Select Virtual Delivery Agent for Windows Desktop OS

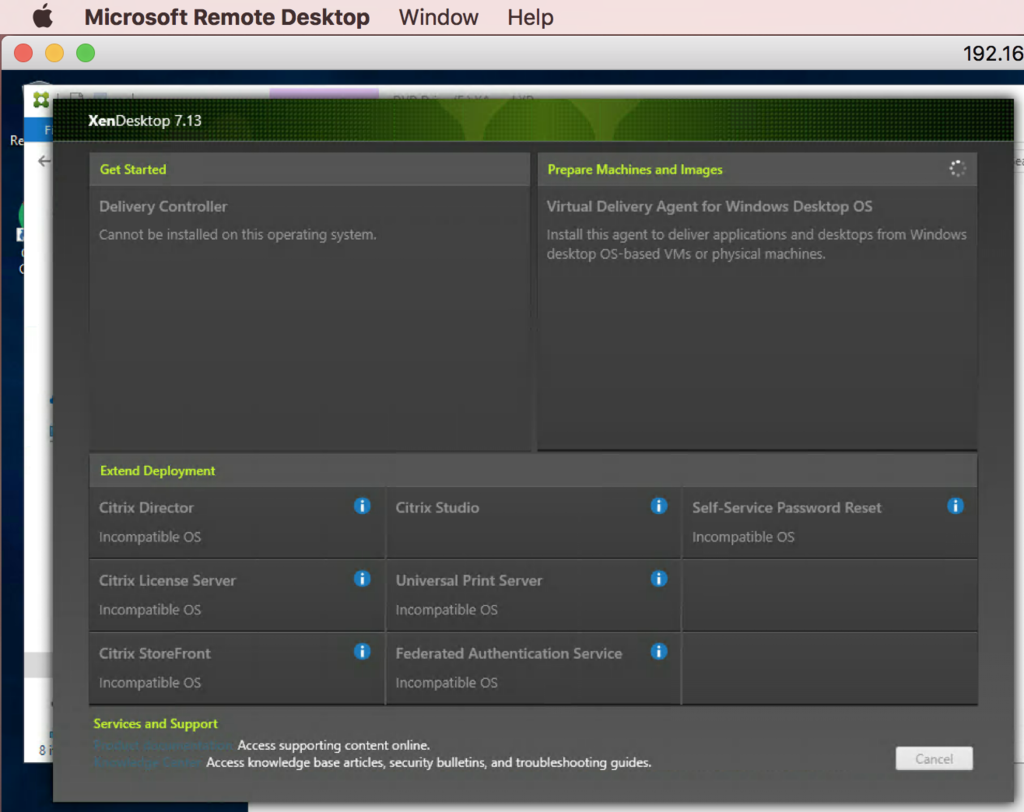[x=757, y=318]
